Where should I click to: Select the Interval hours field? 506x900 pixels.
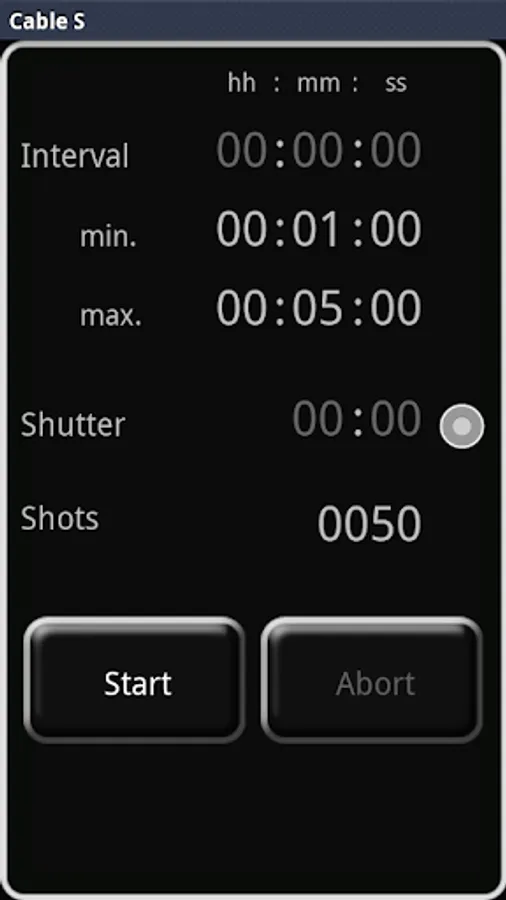click(x=242, y=150)
